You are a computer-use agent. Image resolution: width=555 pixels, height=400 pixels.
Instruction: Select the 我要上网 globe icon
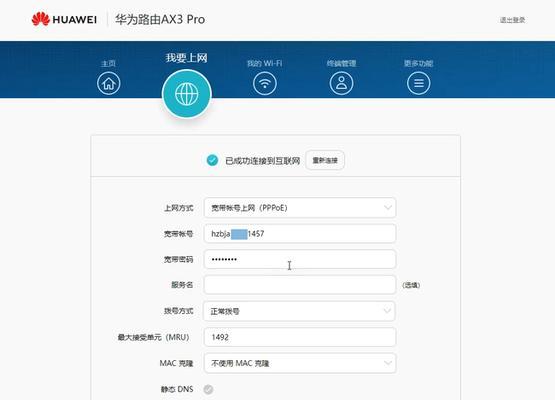point(187,94)
